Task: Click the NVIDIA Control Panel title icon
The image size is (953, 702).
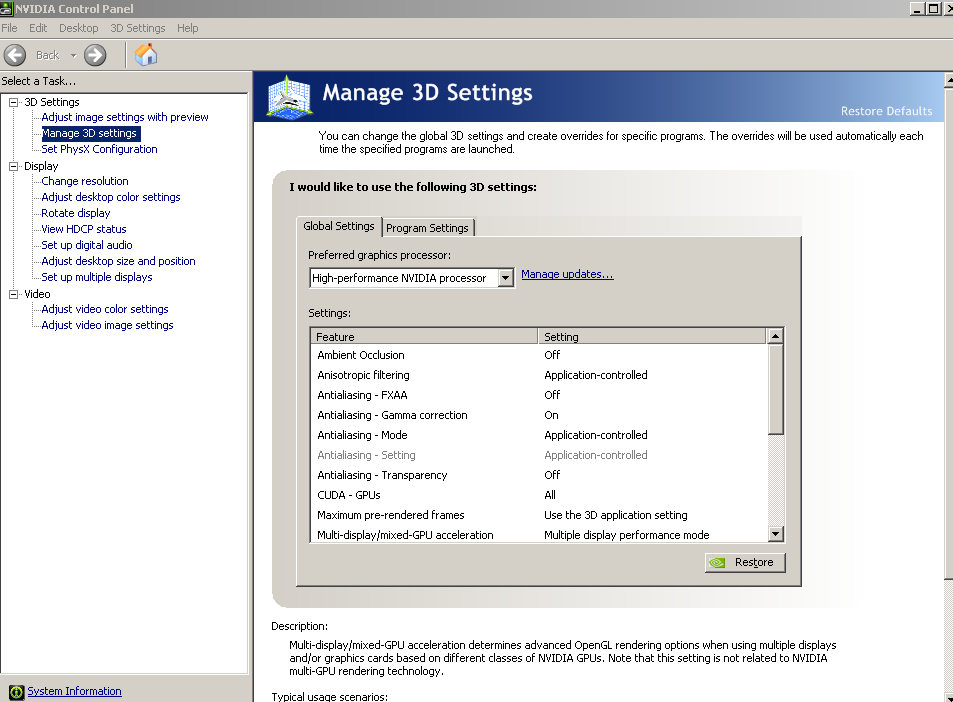Action: (6, 9)
